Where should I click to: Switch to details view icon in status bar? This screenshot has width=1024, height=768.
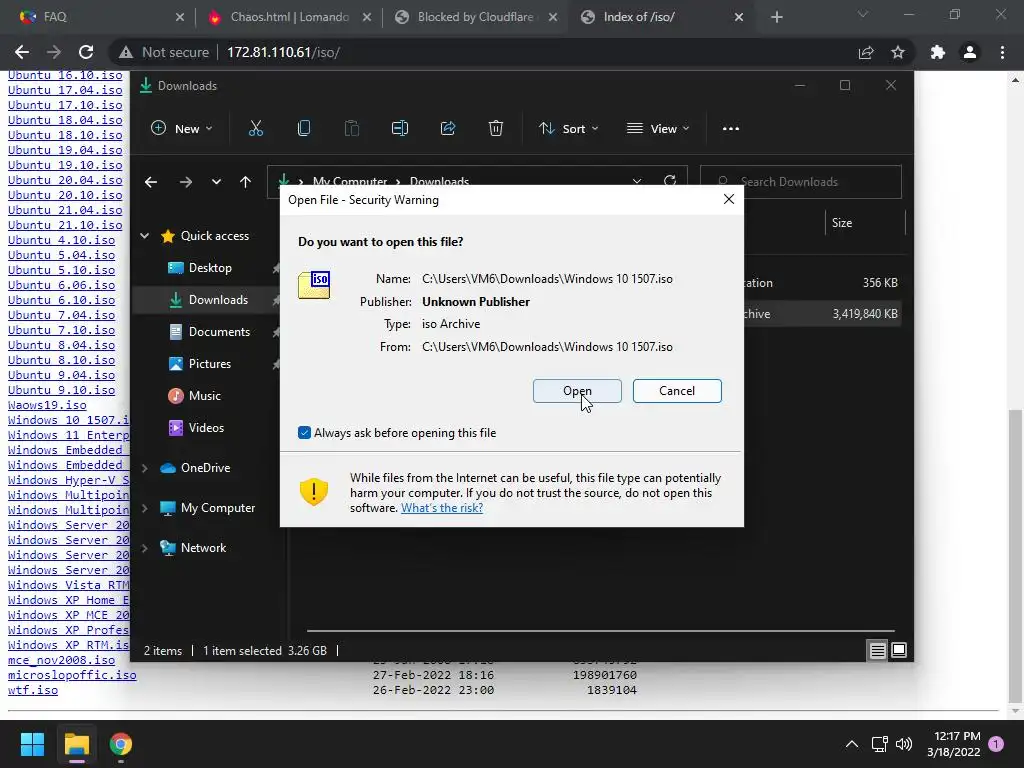pyautogui.click(x=877, y=650)
